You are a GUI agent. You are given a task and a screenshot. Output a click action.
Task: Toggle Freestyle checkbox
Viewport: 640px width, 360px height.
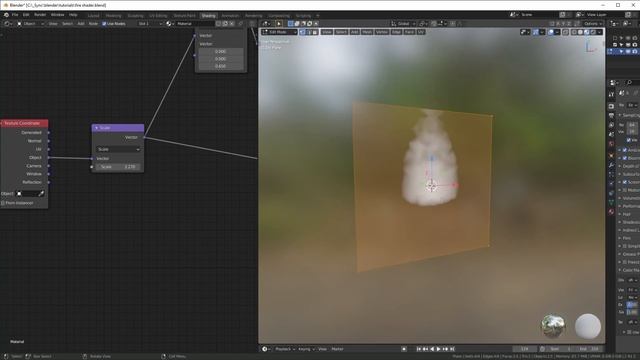click(624, 262)
